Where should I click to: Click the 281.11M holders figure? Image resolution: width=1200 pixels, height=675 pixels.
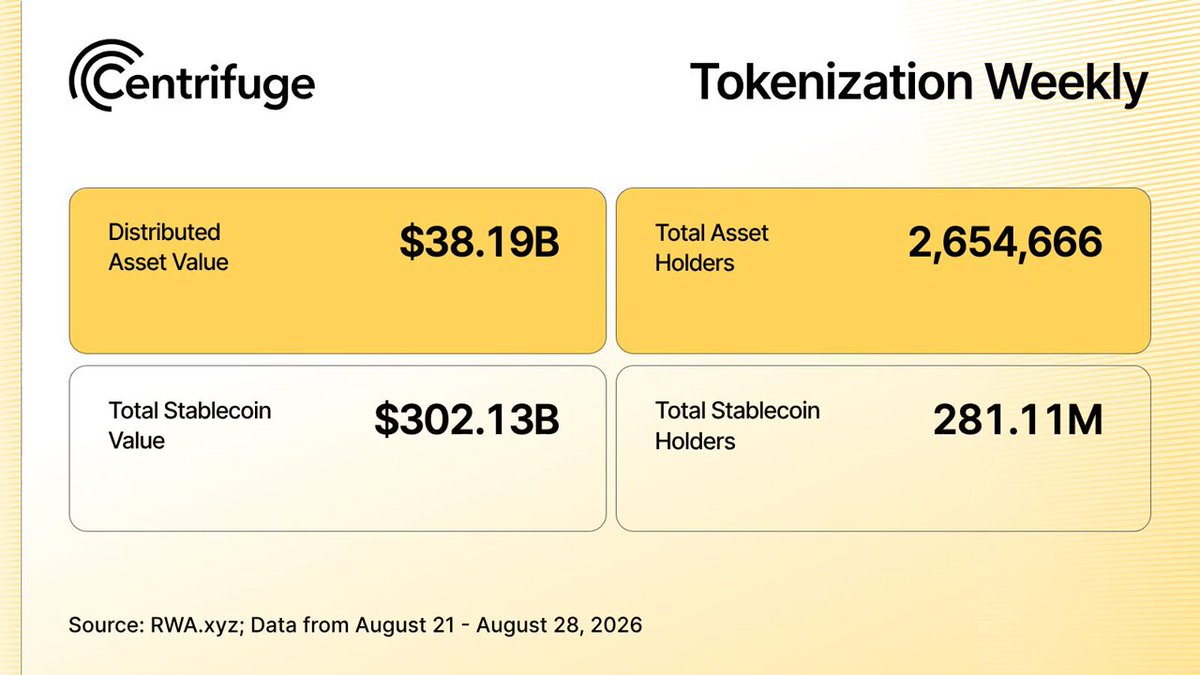pos(1018,421)
